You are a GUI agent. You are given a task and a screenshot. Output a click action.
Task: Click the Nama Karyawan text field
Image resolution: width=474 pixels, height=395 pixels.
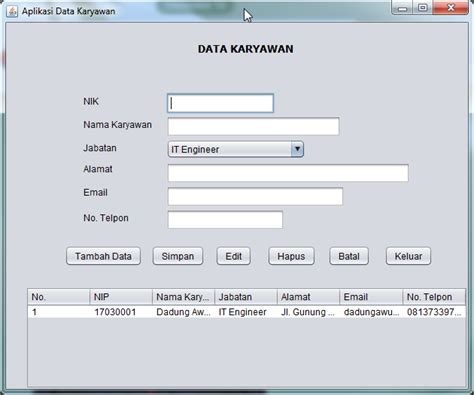254,126
